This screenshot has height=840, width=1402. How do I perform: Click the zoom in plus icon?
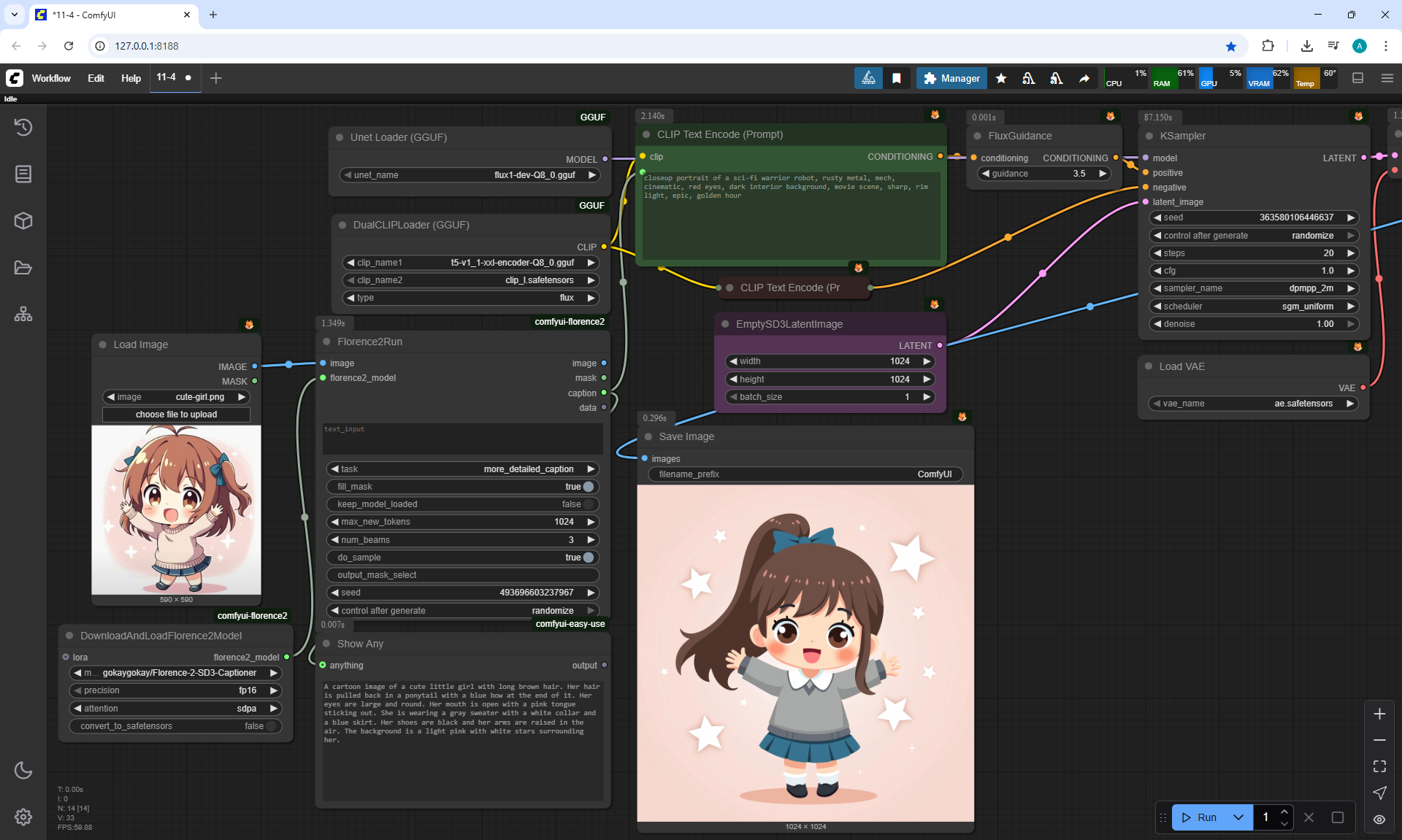(x=1379, y=714)
